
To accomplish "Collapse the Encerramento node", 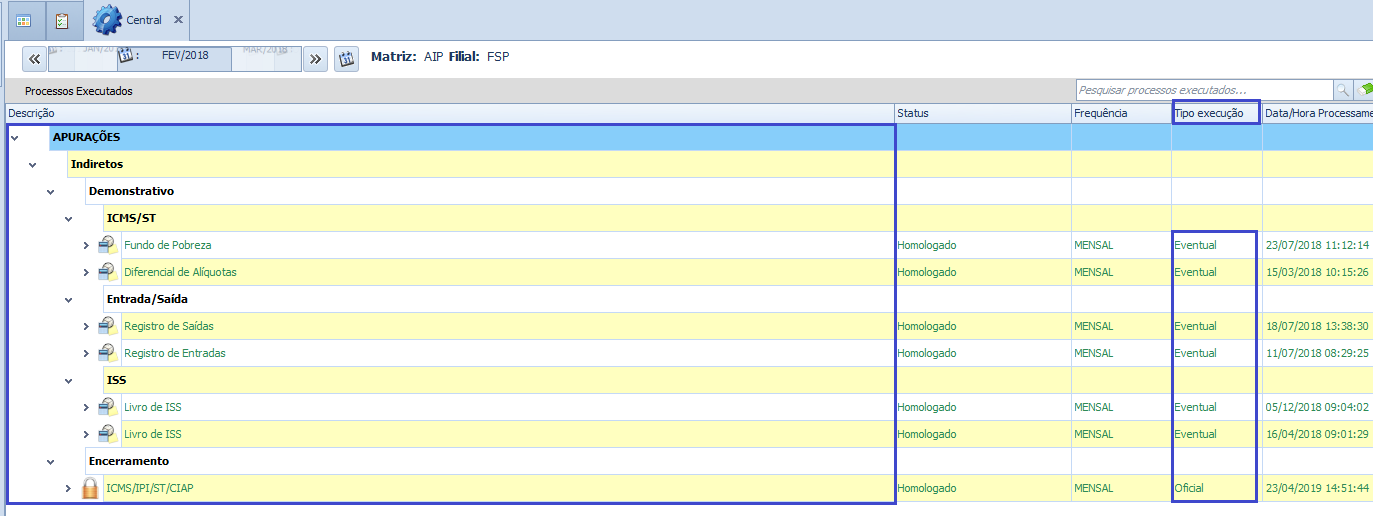I will 50,461.
